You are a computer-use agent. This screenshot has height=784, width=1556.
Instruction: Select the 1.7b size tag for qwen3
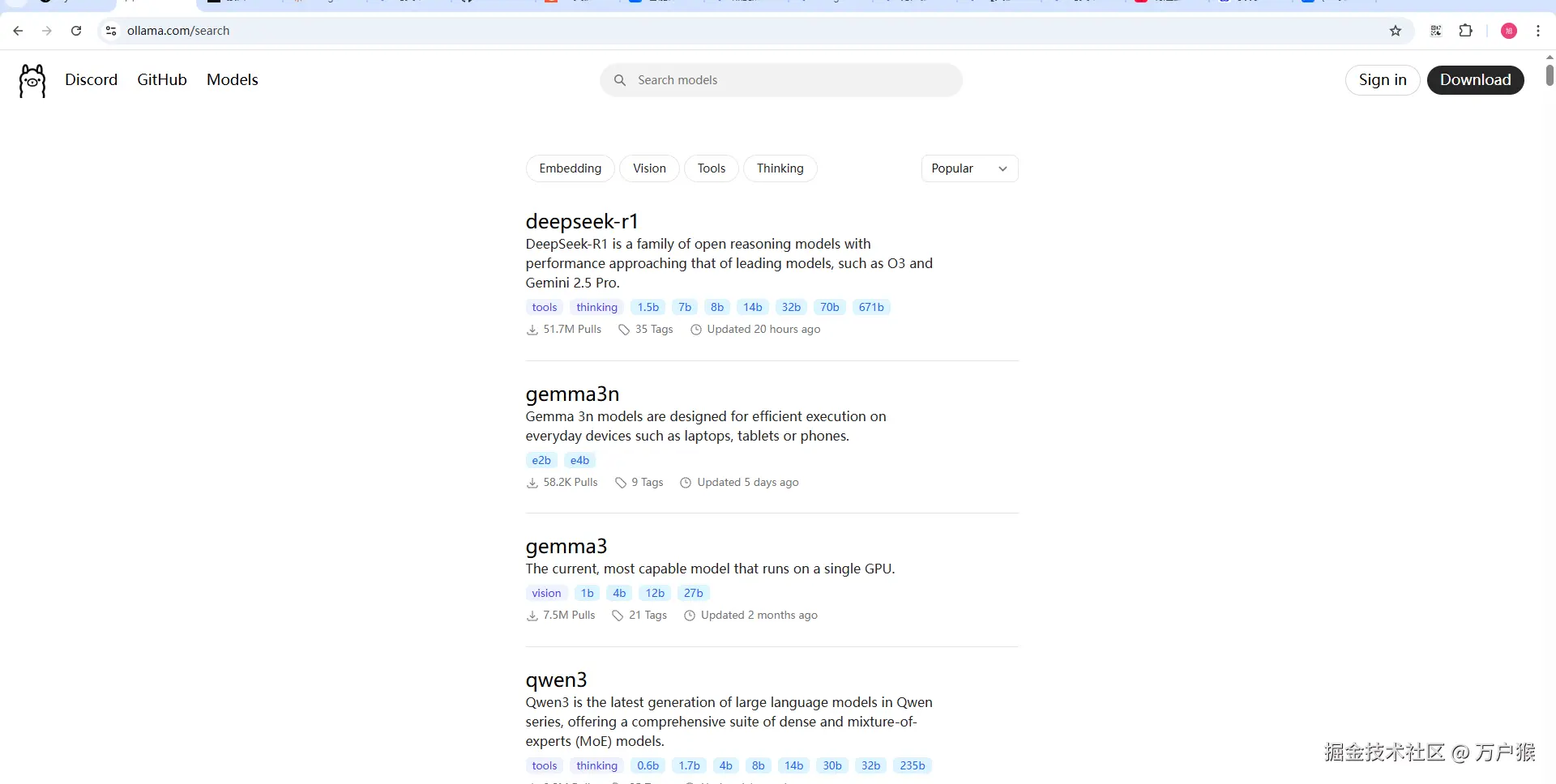(x=690, y=766)
